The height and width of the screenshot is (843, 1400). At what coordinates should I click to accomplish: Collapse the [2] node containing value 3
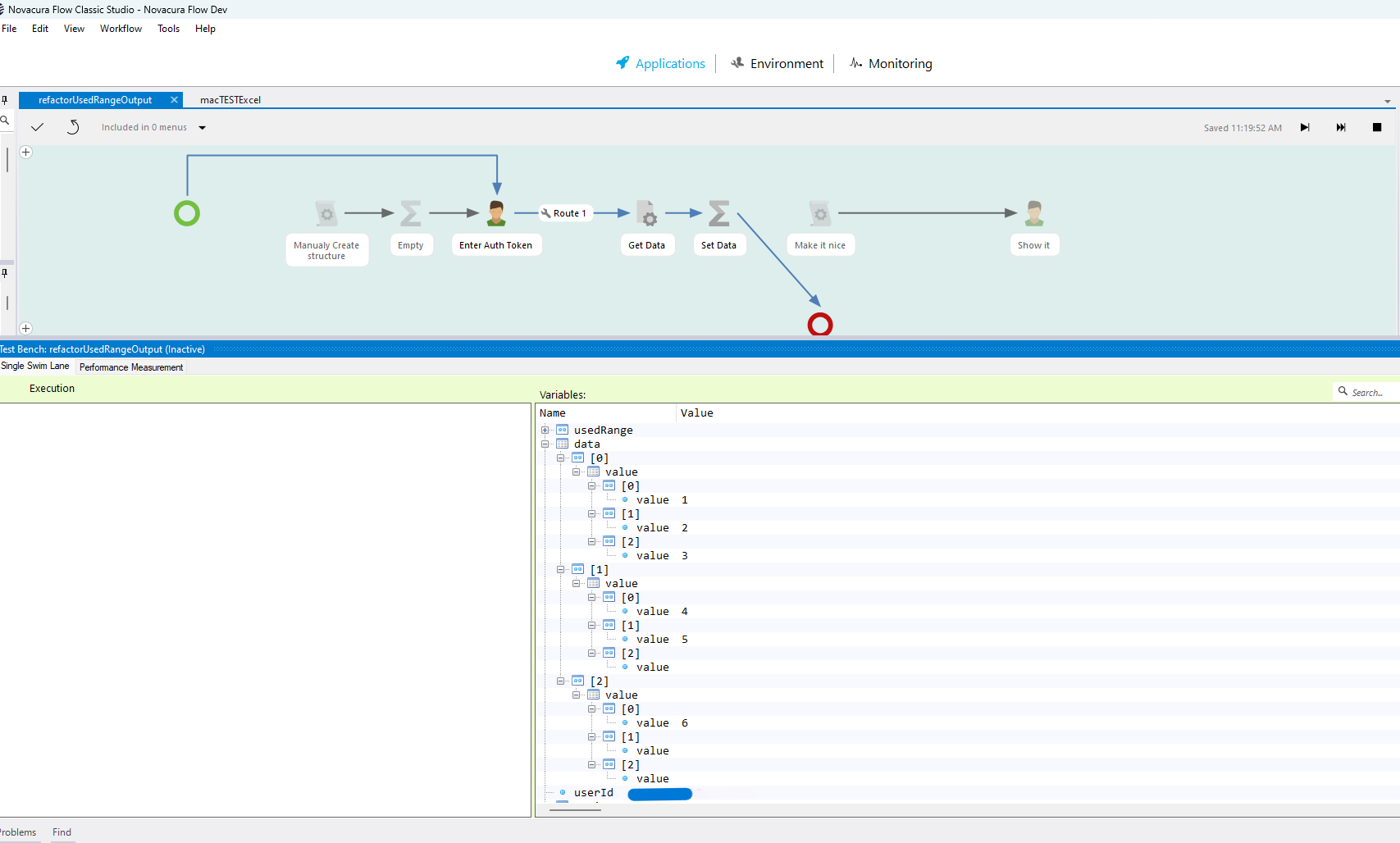[x=592, y=542]
